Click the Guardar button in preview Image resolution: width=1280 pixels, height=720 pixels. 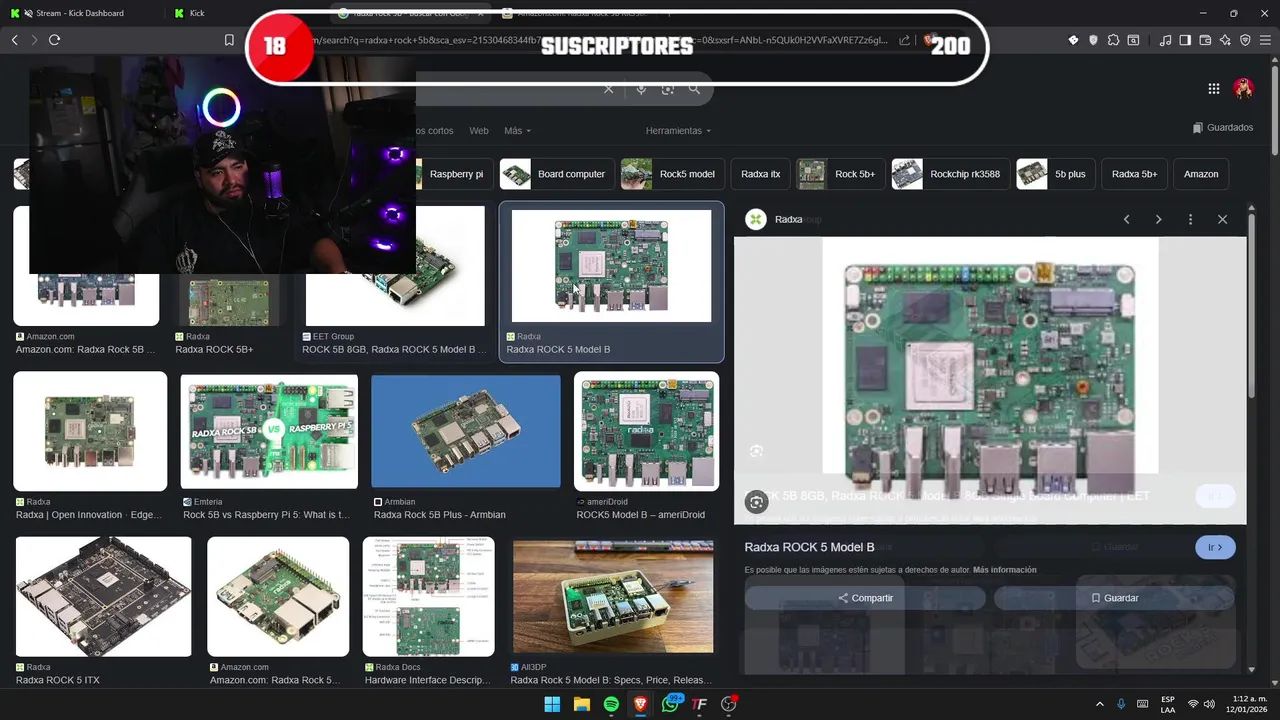coord(1114,598)
